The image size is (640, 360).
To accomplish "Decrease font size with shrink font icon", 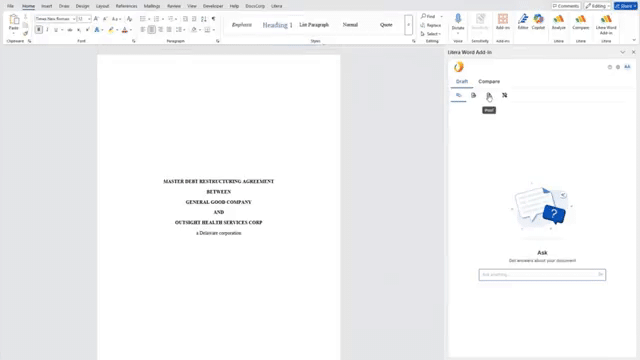I will tap(105, 19).
